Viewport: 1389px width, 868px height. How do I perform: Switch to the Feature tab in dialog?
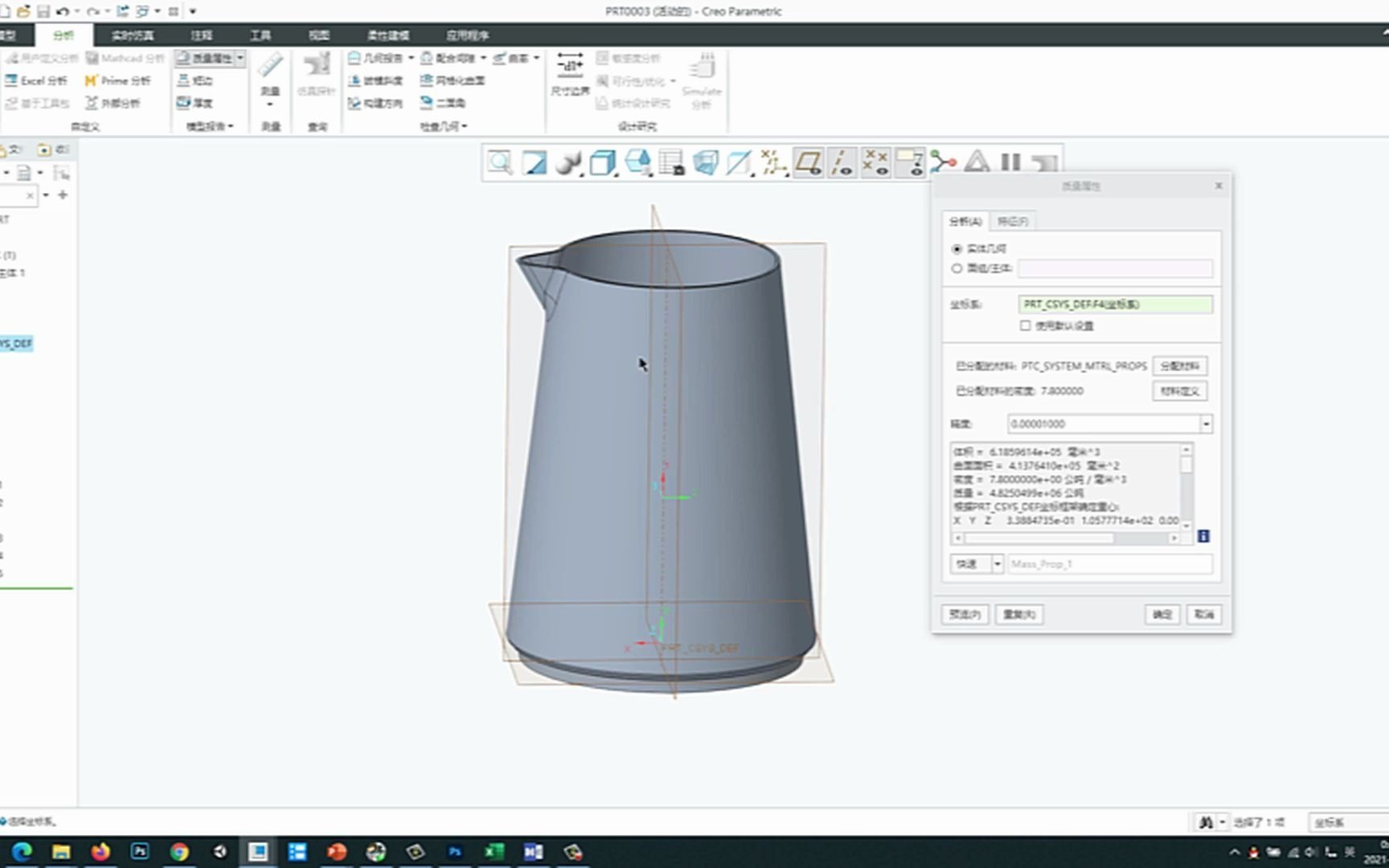[x=1012, y=221]
